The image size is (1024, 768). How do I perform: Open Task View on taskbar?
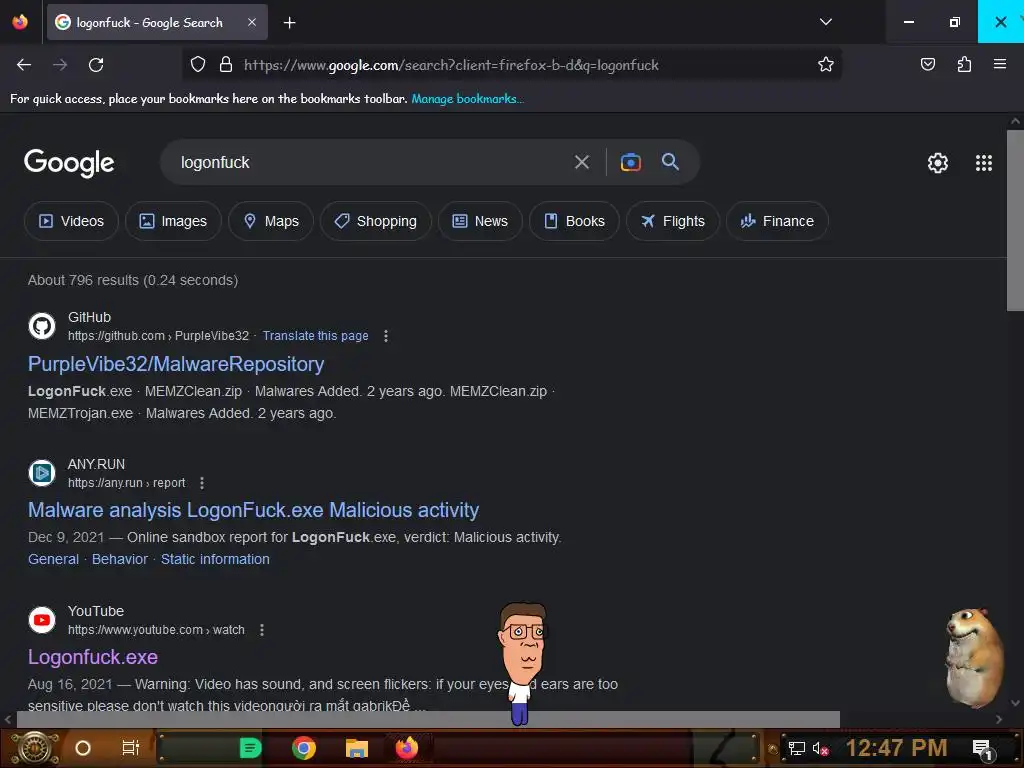(x=131, y=748)
